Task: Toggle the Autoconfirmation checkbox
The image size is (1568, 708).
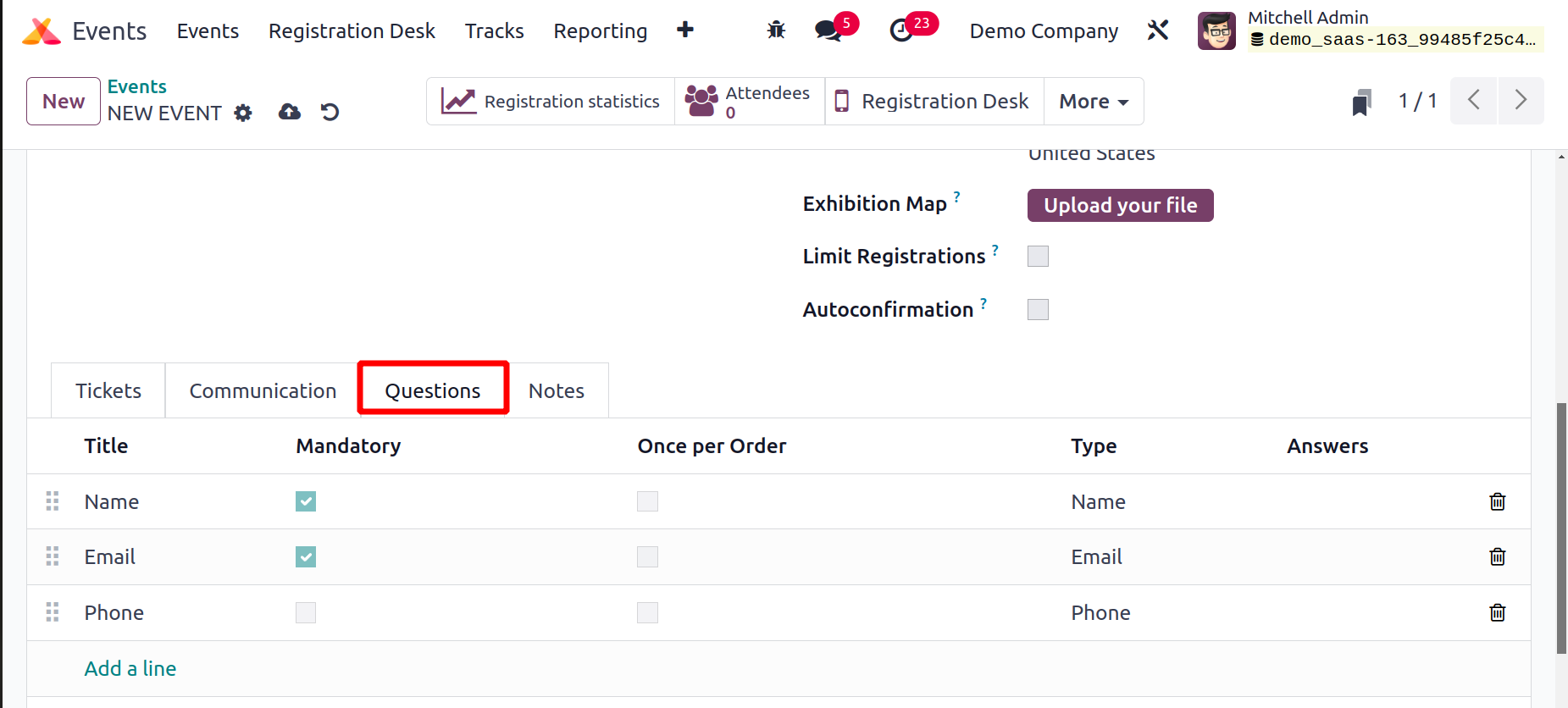Action: point(1038,309)
